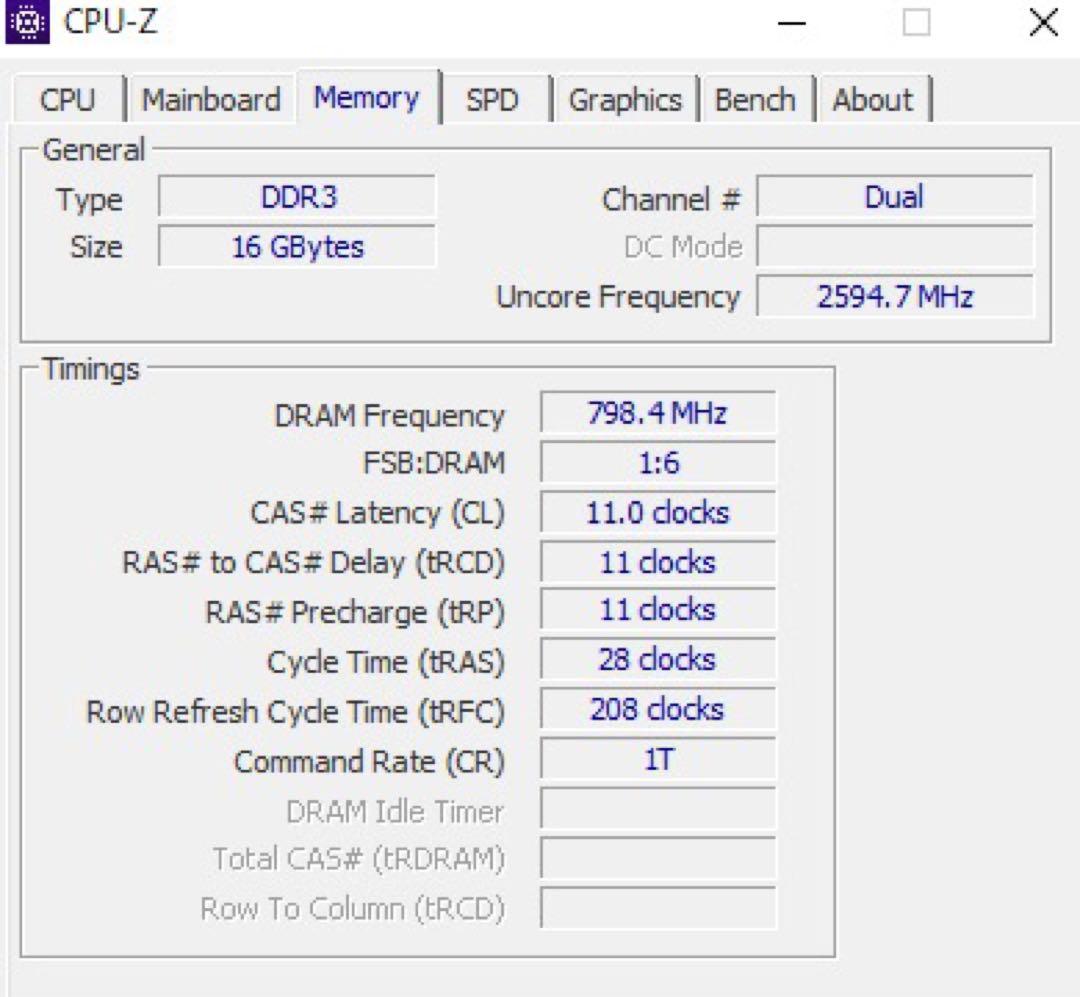Select the FSB:DRAM ratio field
The image size is (1080, 997).
pos(657,462)
